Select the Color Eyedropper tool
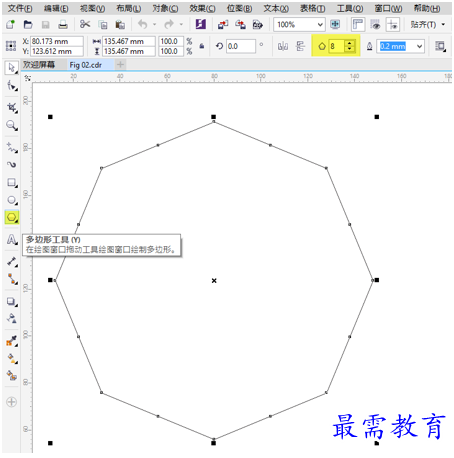Screen dimensions: 454x458 (12, 341)
